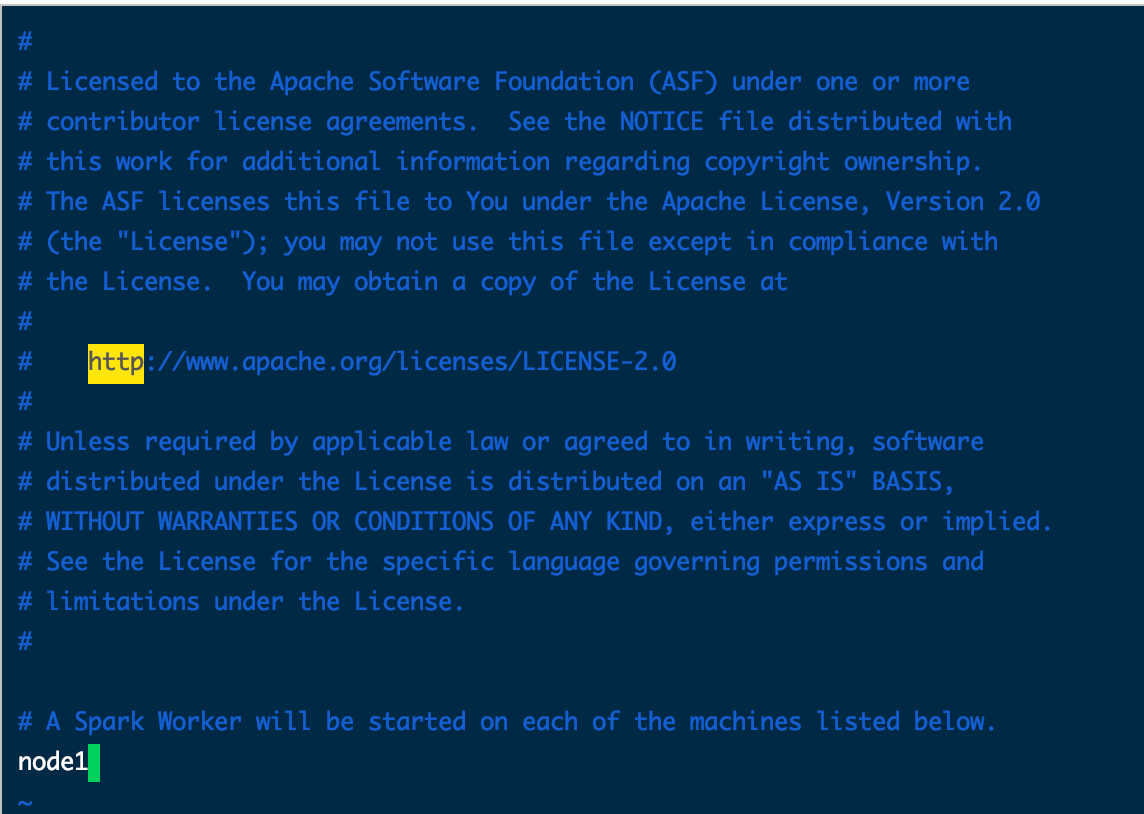Click "Version 2.0" in license header
Image resolution: width=1144 pixels, height=814 pixels.
[963, 202]
